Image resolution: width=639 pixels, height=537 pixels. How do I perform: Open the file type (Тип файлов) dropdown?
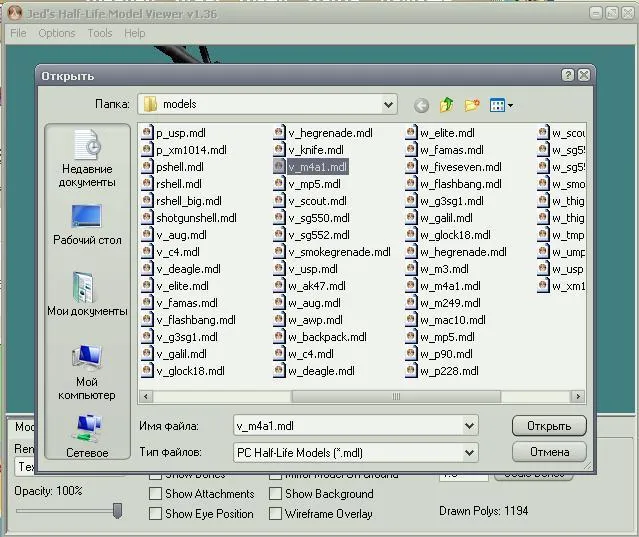tap(469, 452)
